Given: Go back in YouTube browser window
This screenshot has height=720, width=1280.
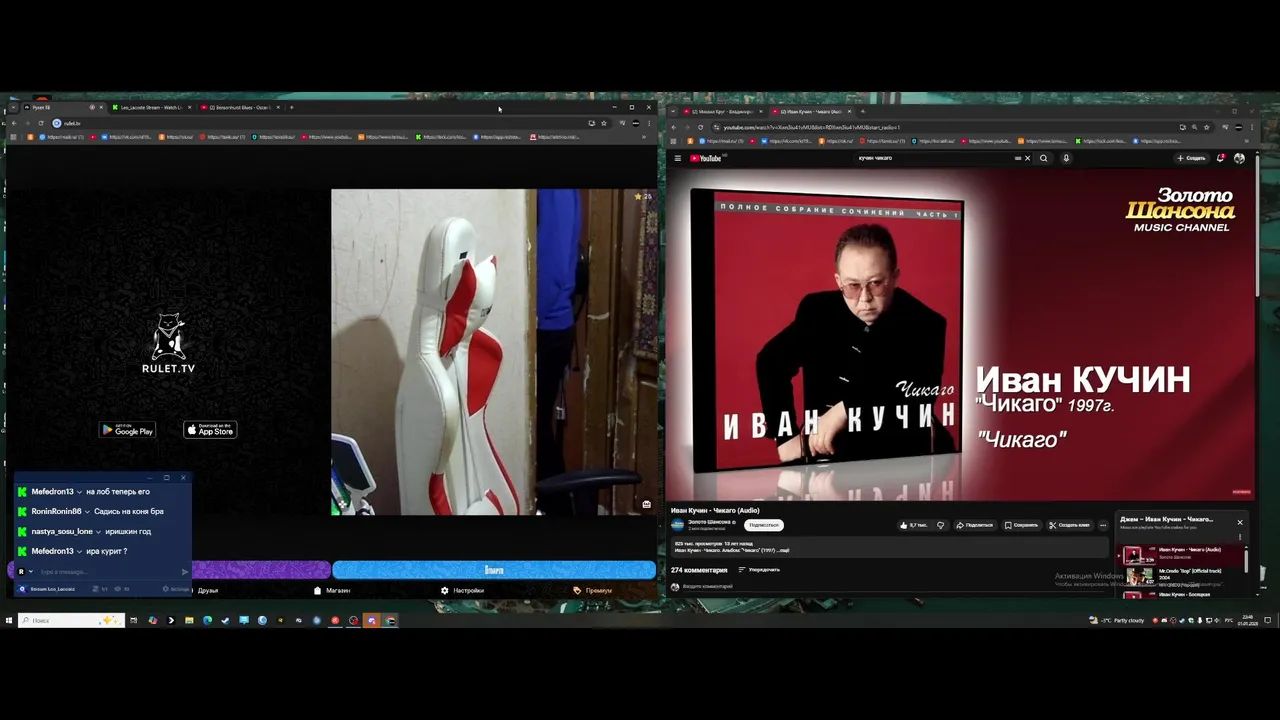Looking at the screenshot, I should (x=674, y=127).
